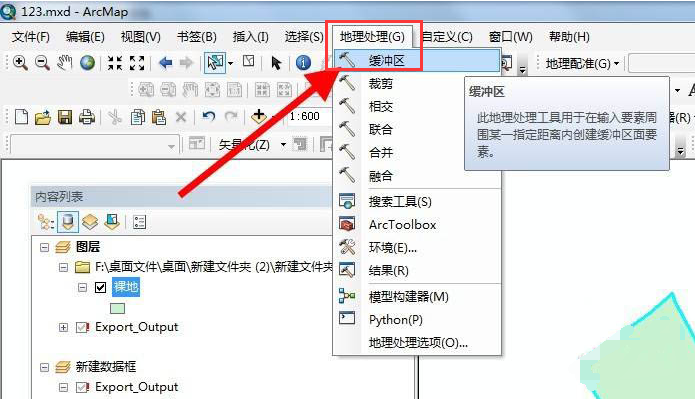The width and height of the screenshot is (695, 399).
Task: Uncheck the 裸地 layer checkbox
Action: tap(101, 288)
